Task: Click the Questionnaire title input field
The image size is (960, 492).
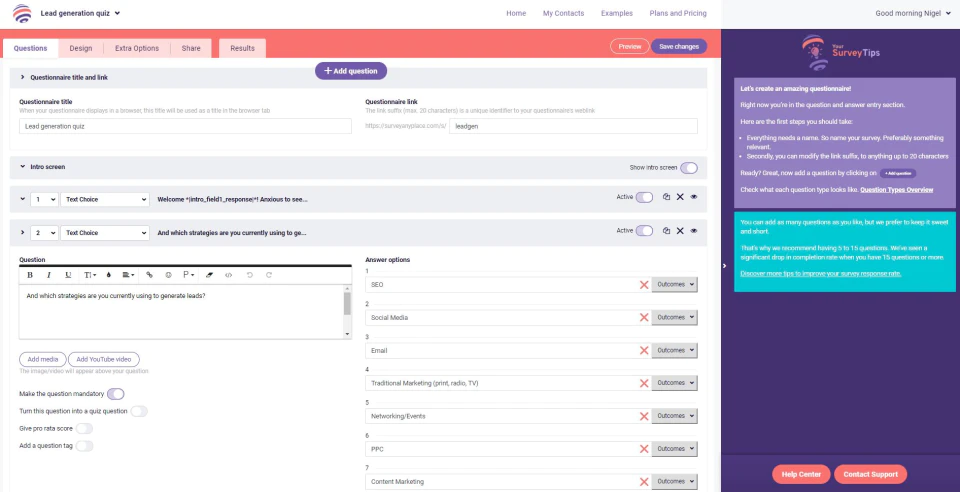Action: pos(185,127)
